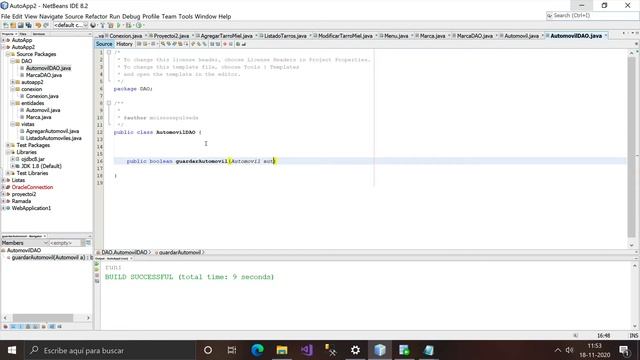Open the Refactor menu

tap(96, 16)
